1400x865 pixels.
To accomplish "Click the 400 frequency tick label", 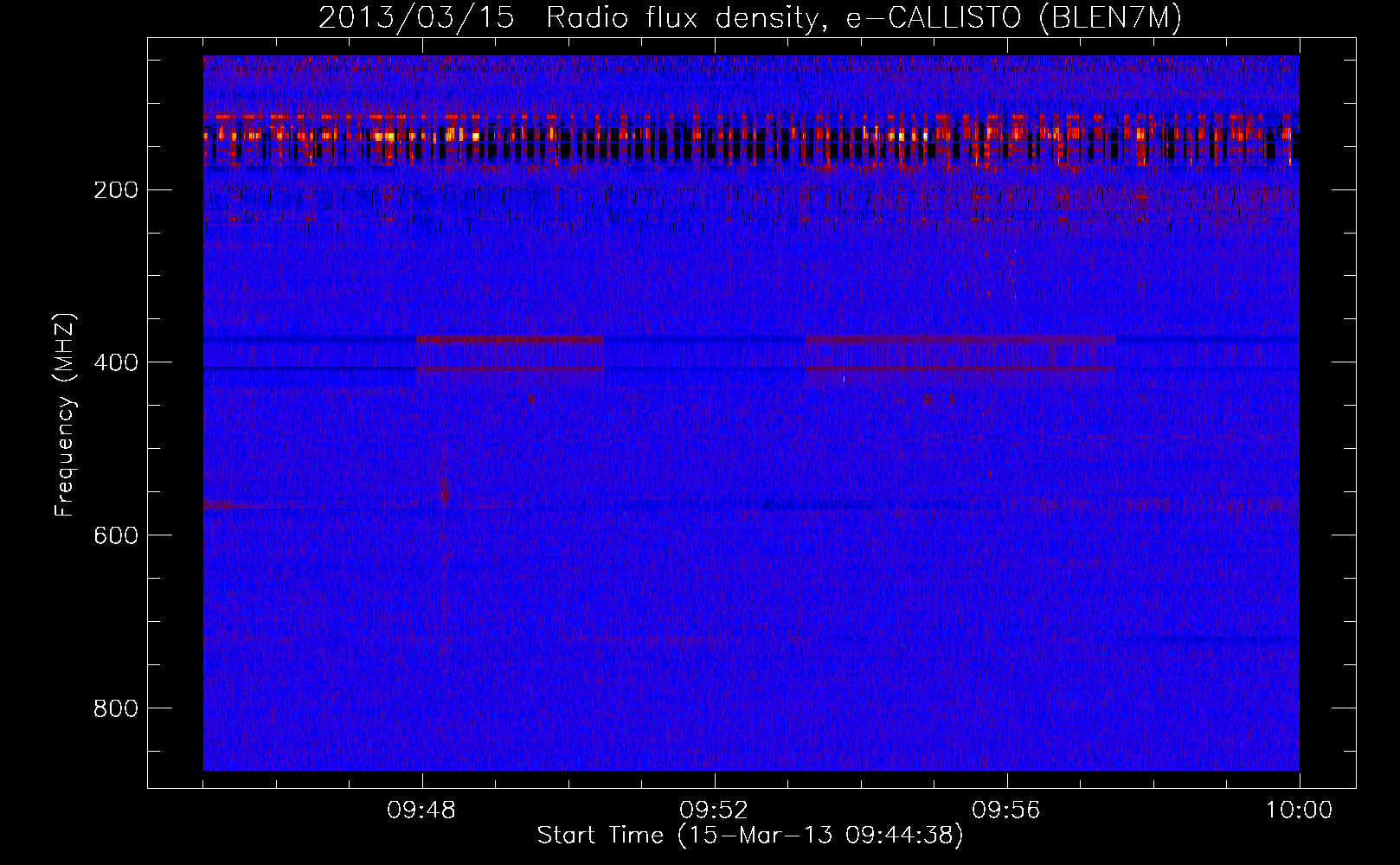I will pos(116,362).
